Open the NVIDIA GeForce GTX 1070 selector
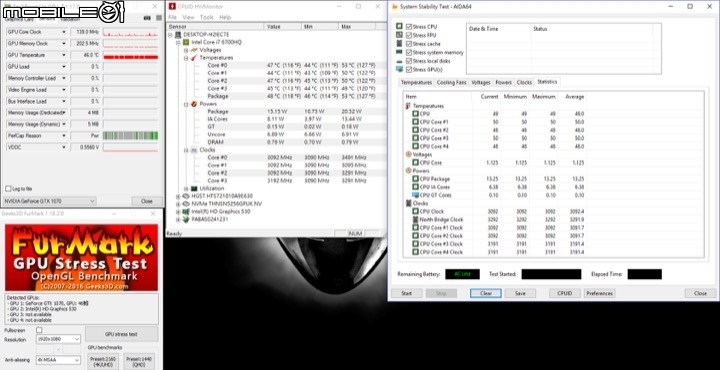The image size is (720, 370). pyautogui.click(x=49, y=201)
